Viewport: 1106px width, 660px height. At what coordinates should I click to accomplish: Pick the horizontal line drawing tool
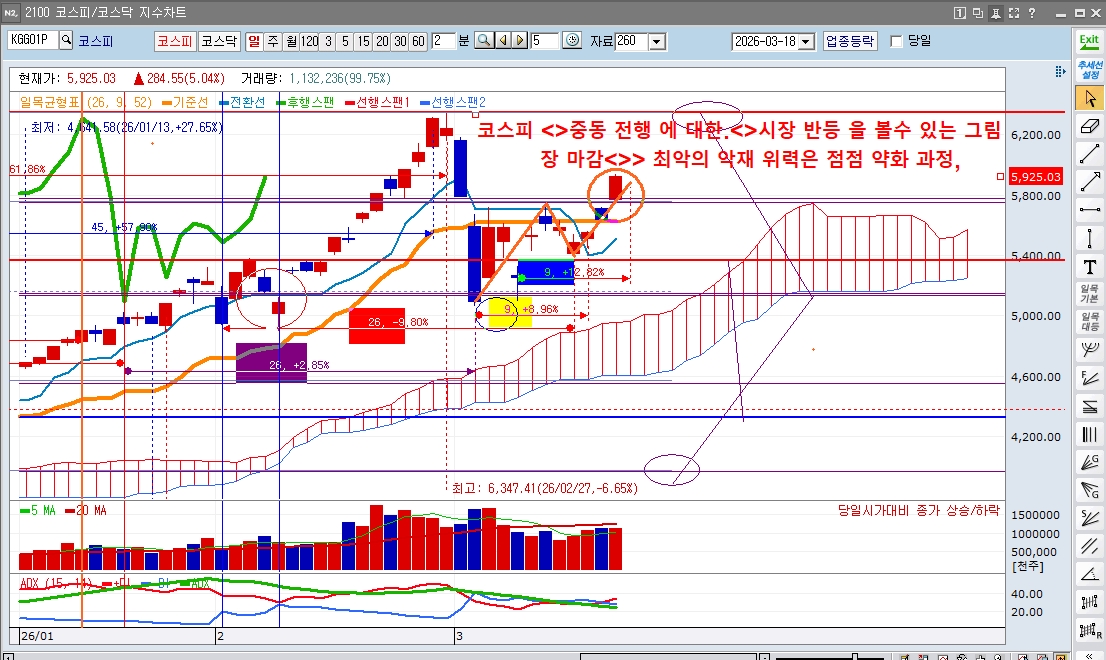coord(1089,210)
